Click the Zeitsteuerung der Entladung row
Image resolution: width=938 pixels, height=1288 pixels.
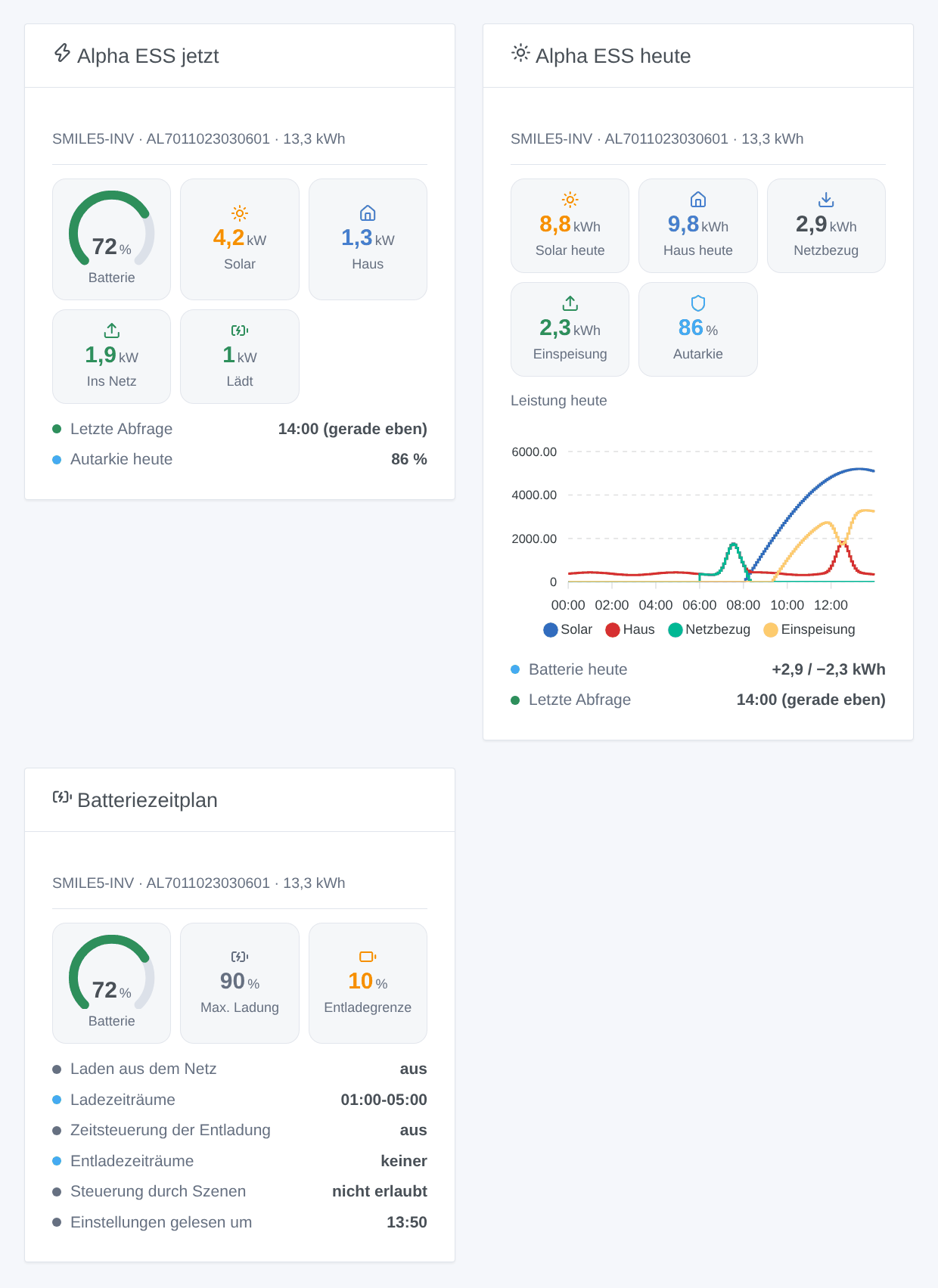click(240, 1130)
